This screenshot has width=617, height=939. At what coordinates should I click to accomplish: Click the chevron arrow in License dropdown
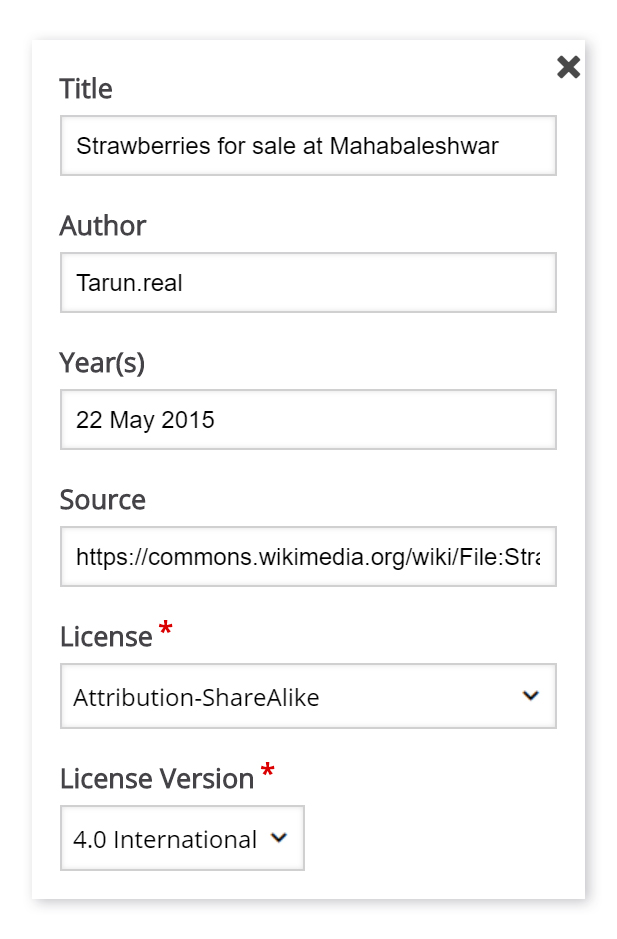pyautogui.click(x=531, y=696)
